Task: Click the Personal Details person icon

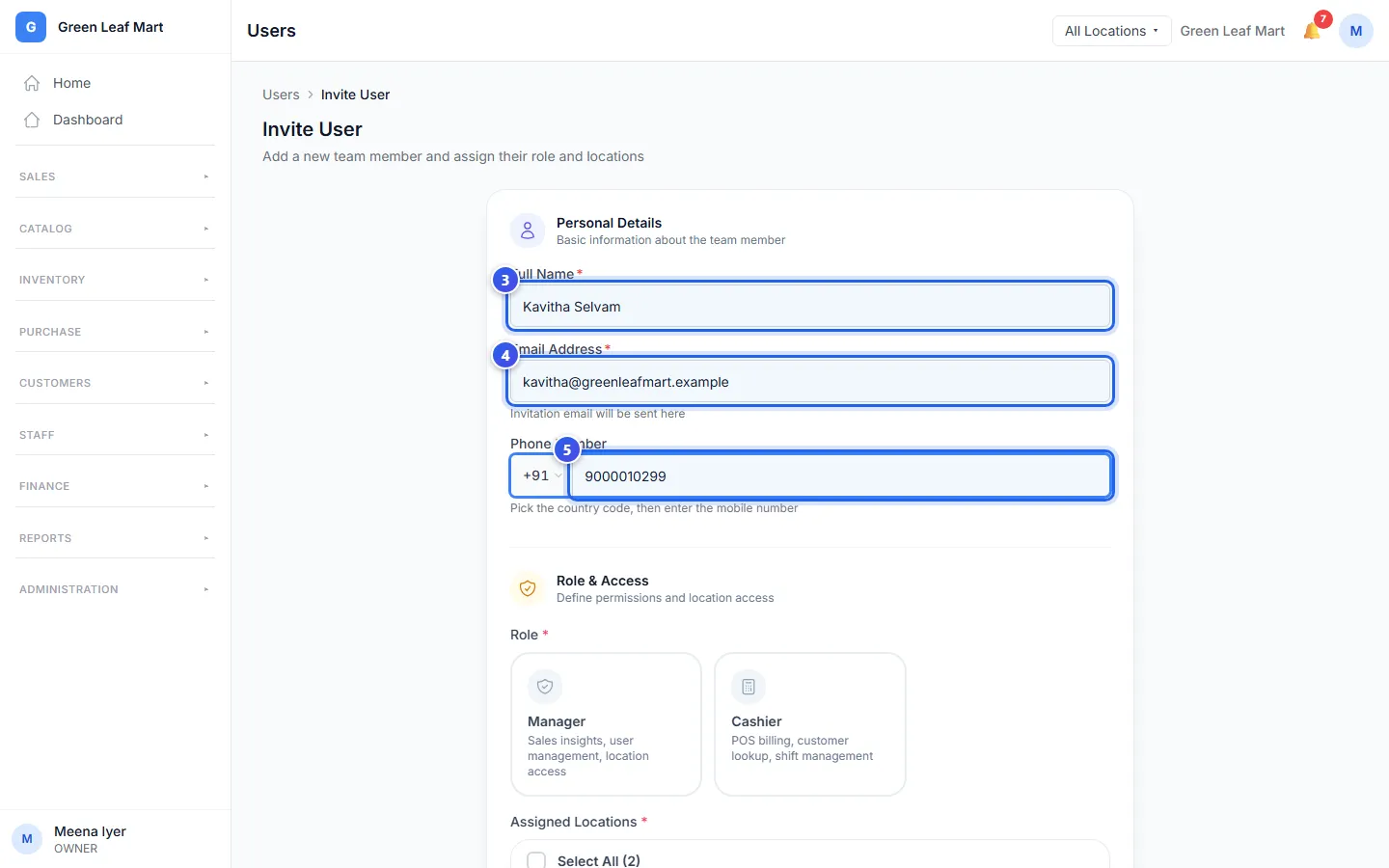Action: coord(528,231)
